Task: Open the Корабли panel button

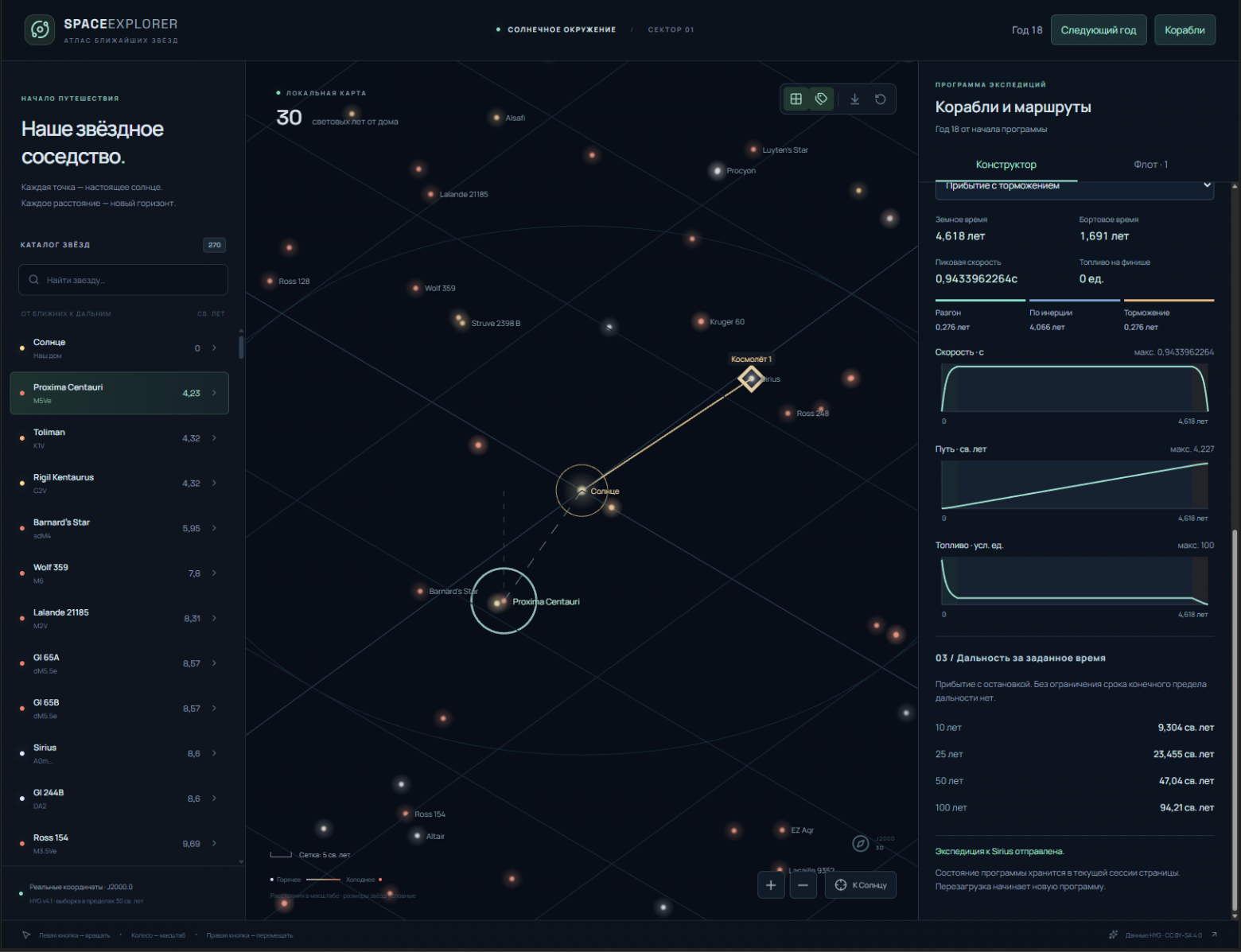Action: point(1185,30)
